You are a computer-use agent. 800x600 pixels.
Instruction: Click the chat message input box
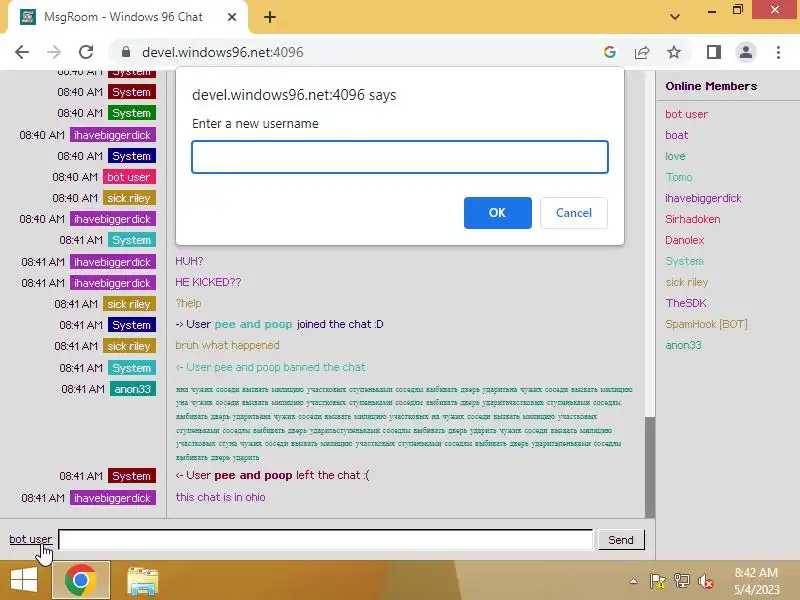326,540
